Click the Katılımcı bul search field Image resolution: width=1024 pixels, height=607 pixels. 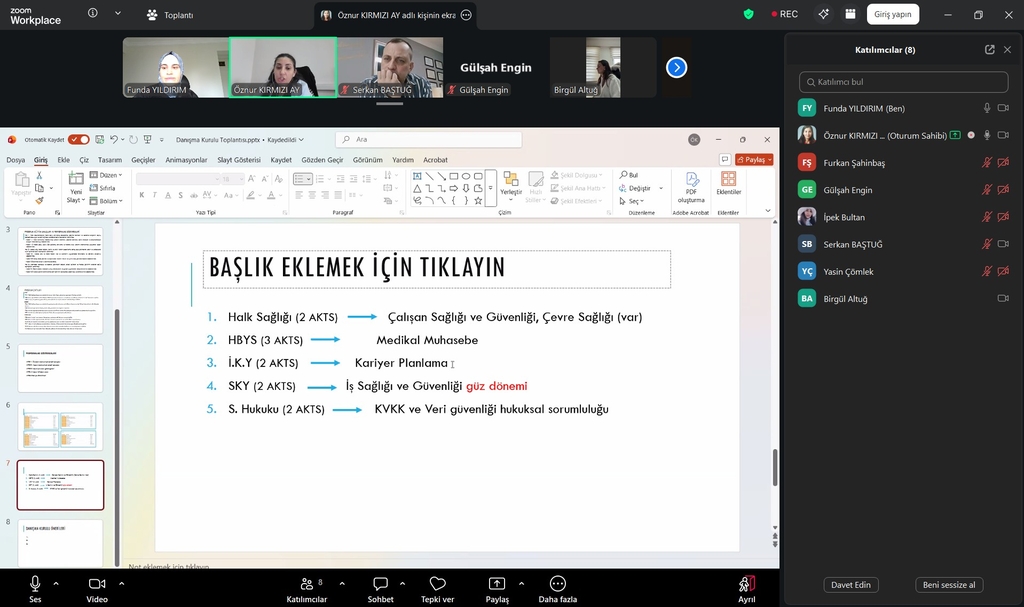coord(904,82)
